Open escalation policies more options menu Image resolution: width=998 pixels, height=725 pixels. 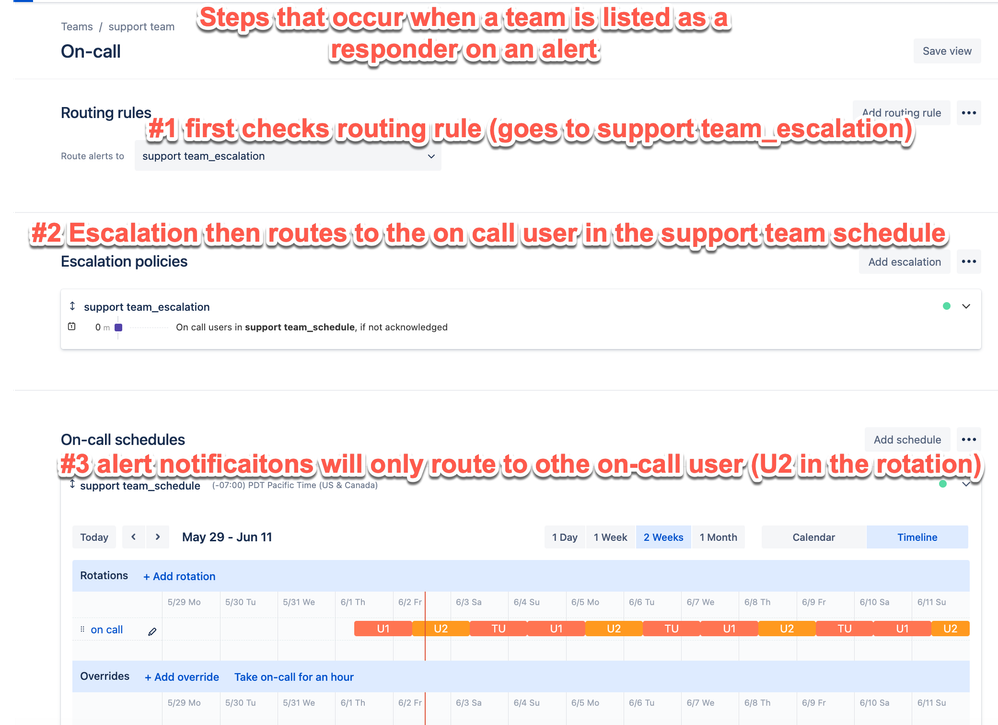click(969, 262)
